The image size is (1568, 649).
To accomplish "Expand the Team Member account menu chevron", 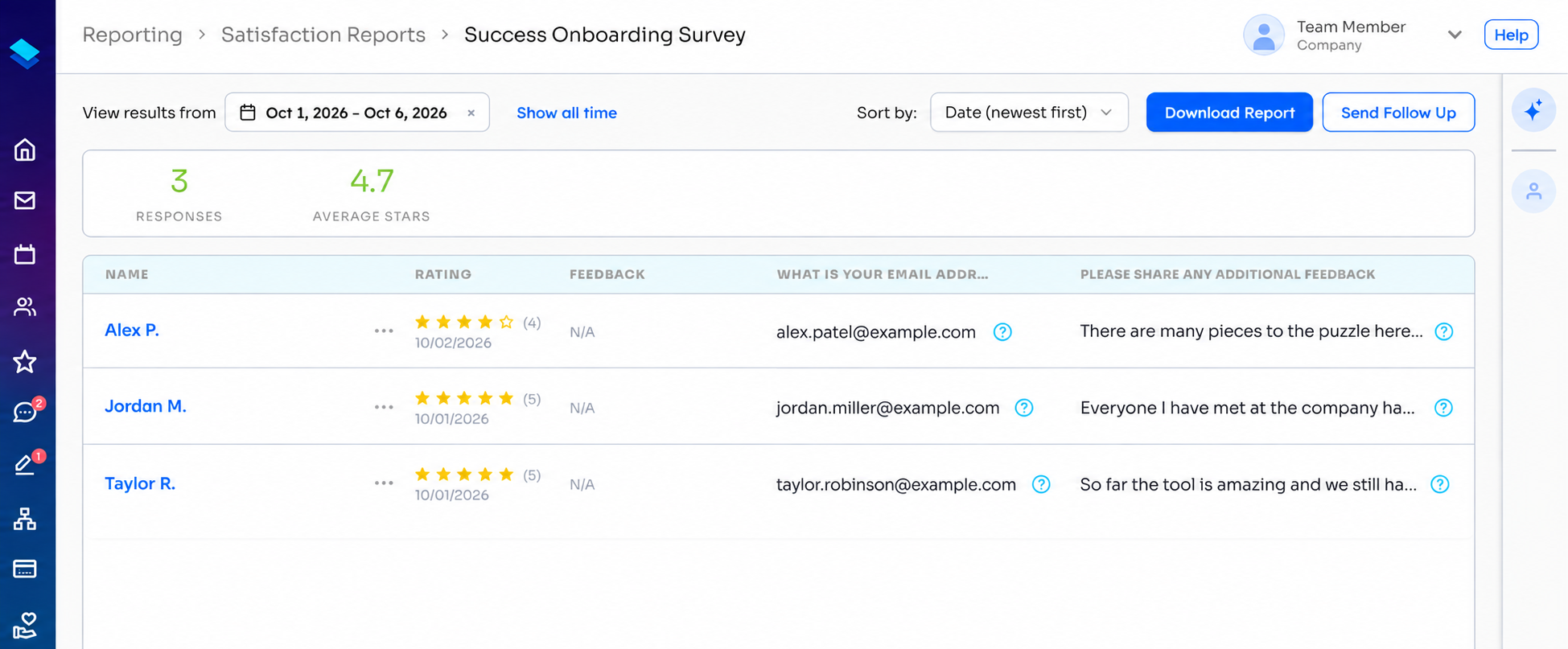I will (x=1455, y=35).
